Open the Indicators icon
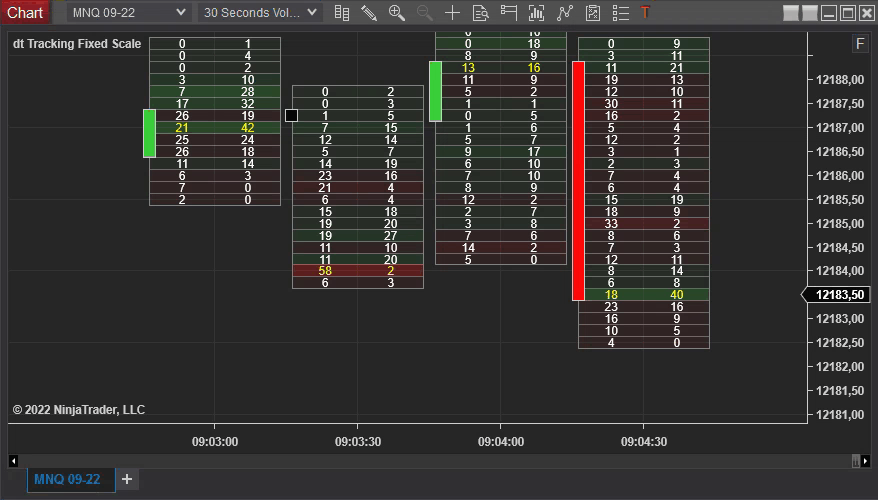Screen dimensions: 878x500 point(564,12)
